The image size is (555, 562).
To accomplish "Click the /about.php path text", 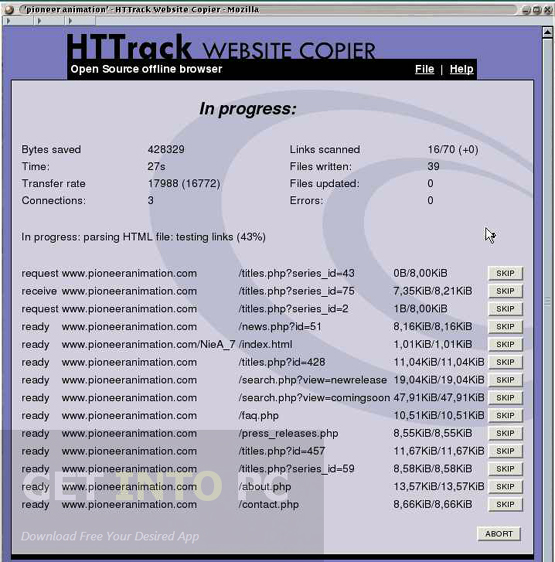I will pos(265,487).
